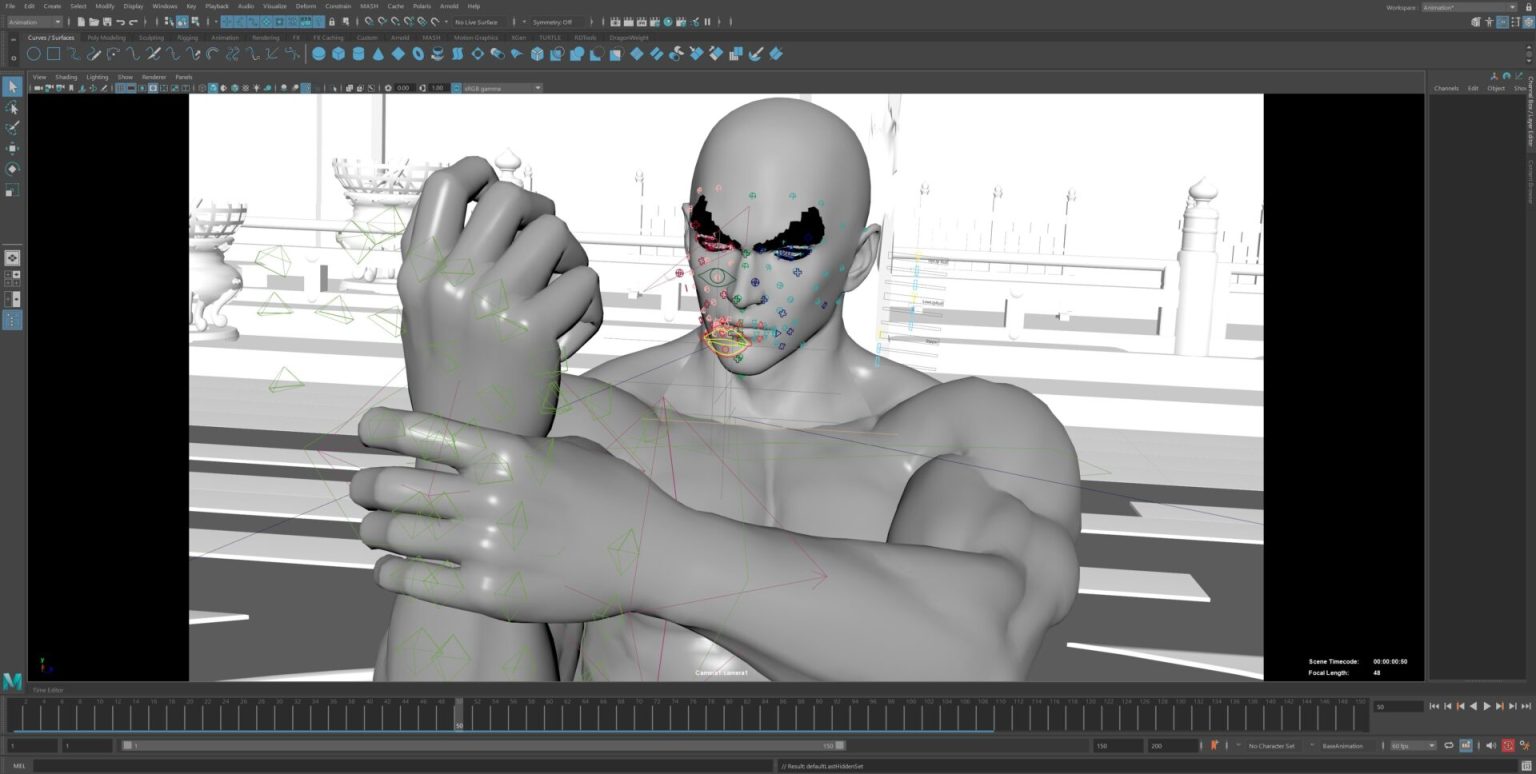The image size is (1536, 774).
Task: Enable looping playback with the cycle icon
Action: 1448,745
